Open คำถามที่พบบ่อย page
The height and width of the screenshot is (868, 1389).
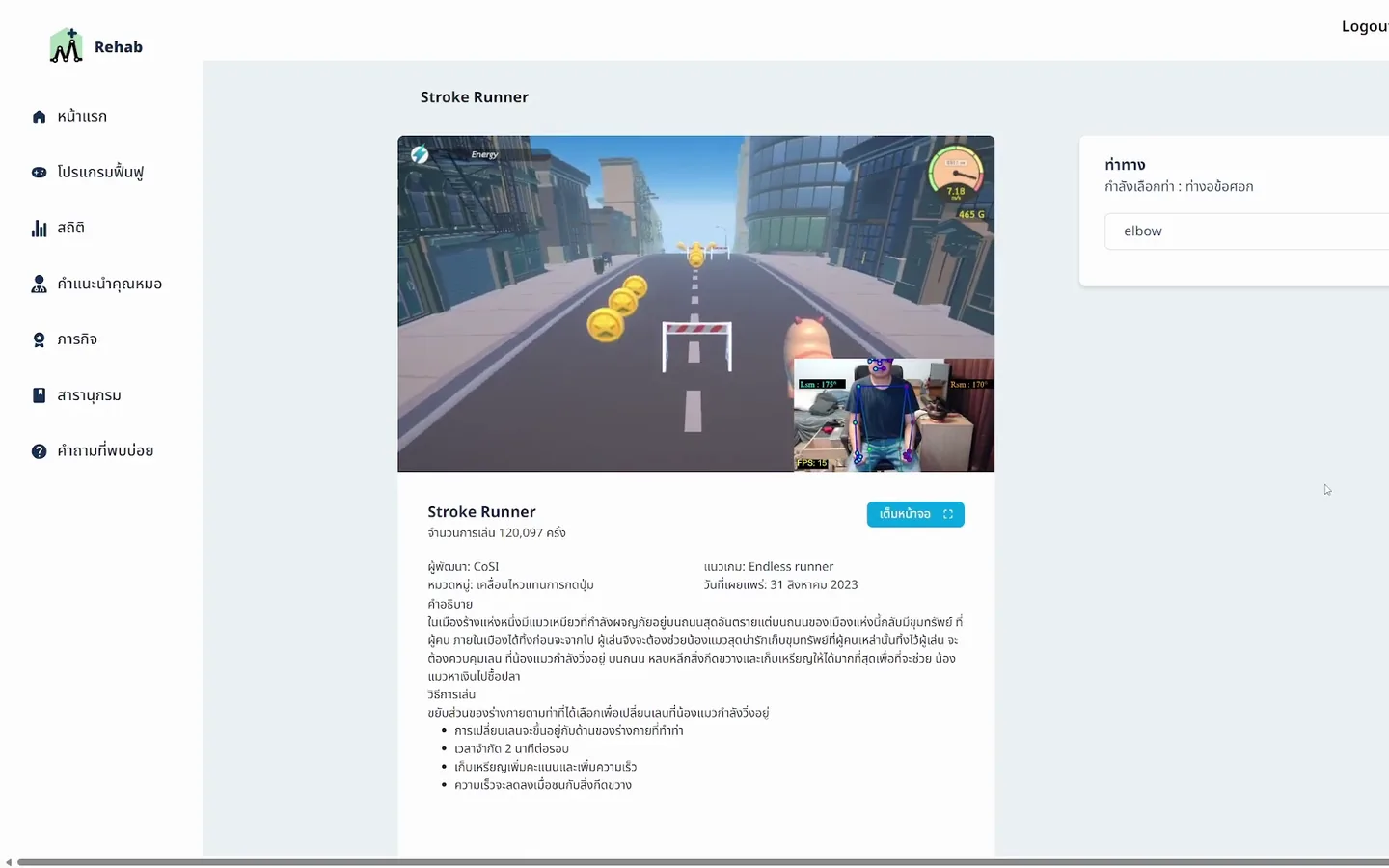pyautogui.click(x=105, y=450)
